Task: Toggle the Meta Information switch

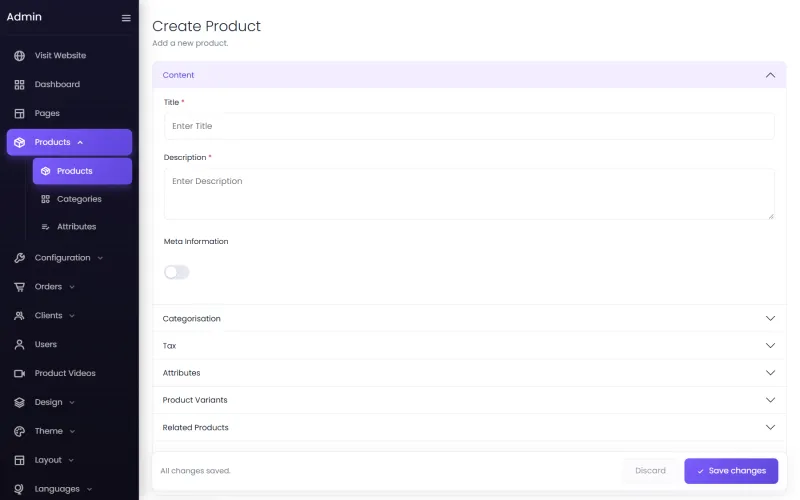Action: pyautogui.click(x=177, y=272)
